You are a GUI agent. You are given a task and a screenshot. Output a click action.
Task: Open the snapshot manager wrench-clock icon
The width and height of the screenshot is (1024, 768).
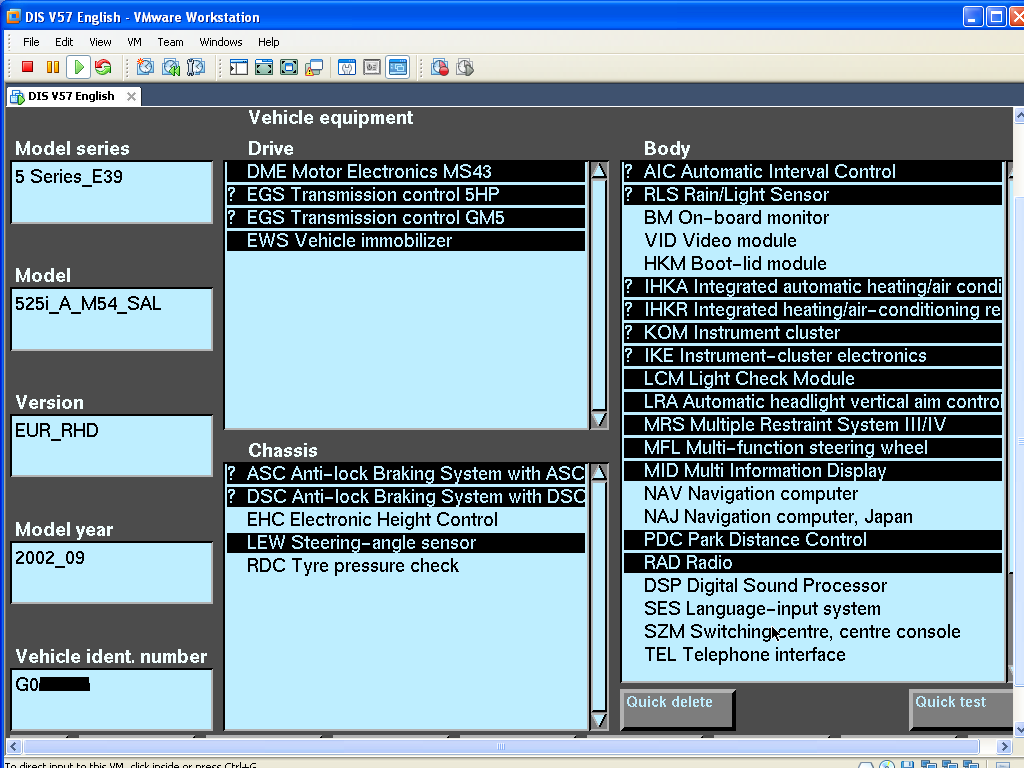click(x=196, y=67)
